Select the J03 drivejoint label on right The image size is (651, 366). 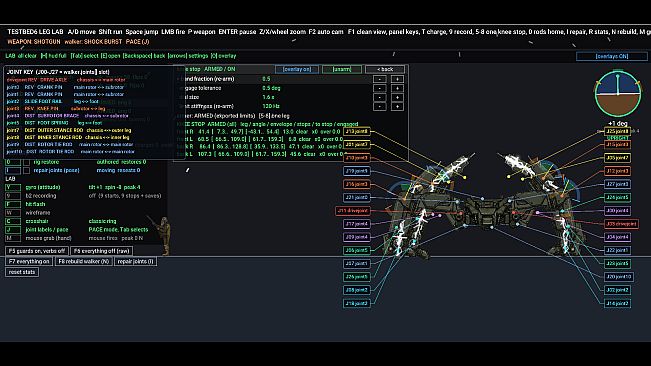[x=622, y=224]
